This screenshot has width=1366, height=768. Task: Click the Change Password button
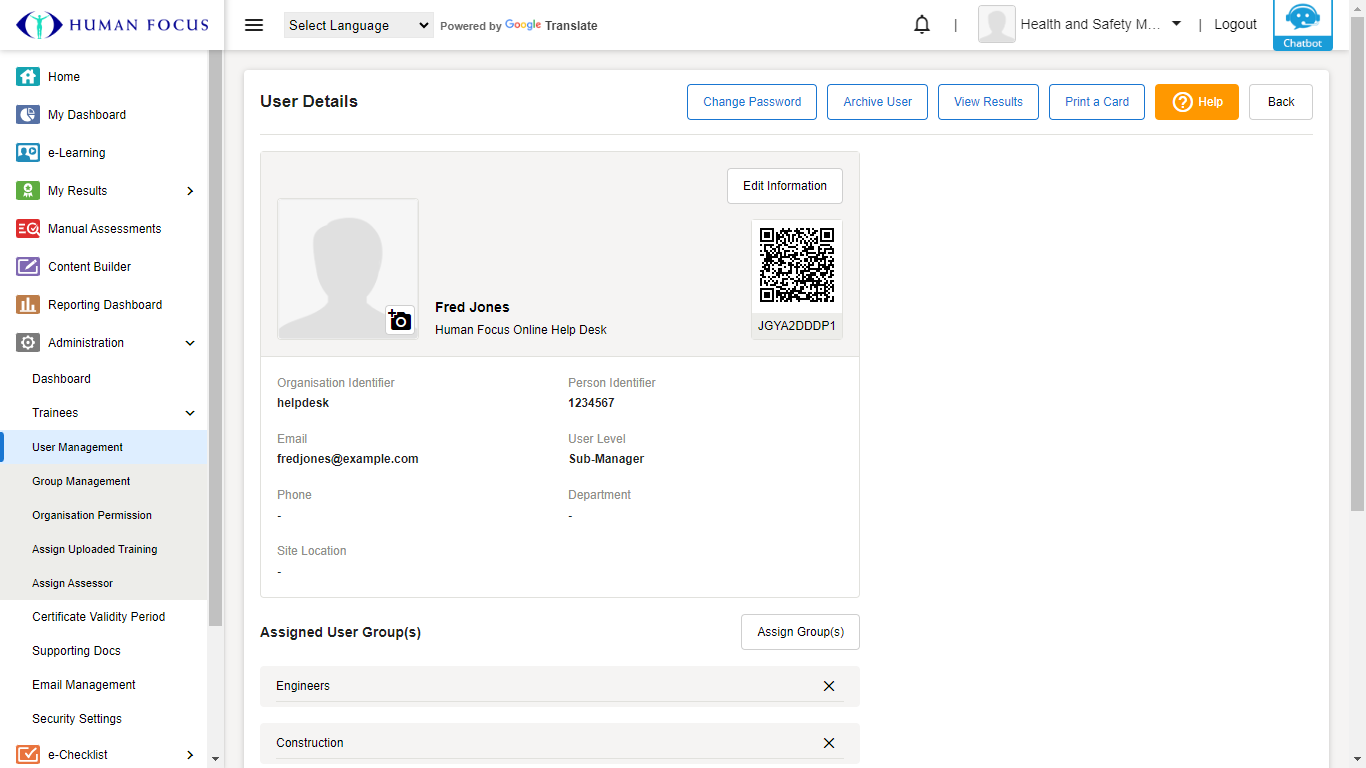click(x=752, y=102)
